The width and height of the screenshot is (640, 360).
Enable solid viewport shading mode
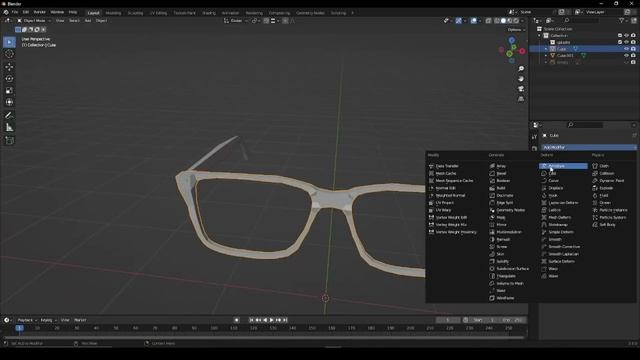(503, 21)
